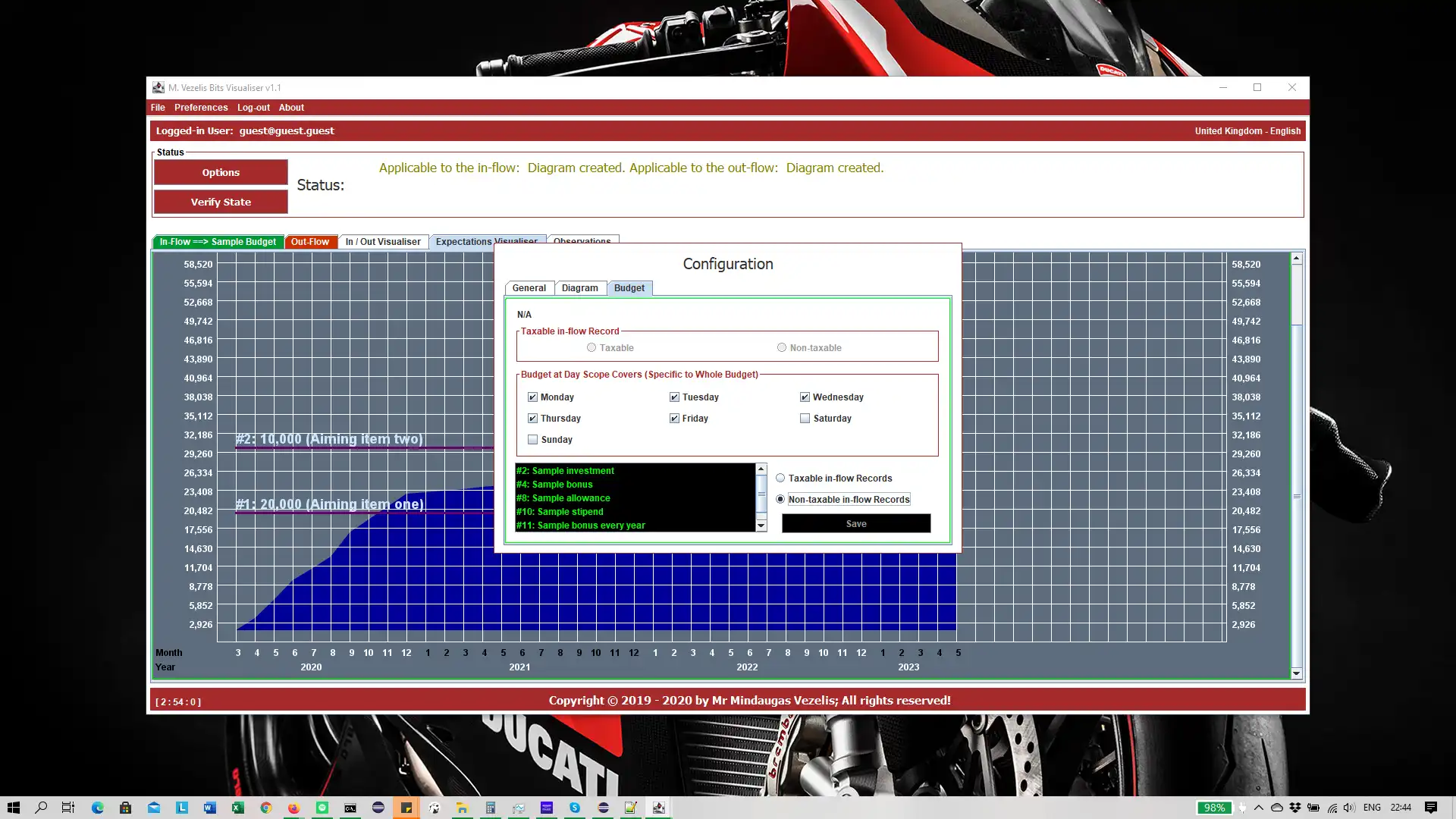Click the Out-Flow tab
Image resolution: width=1456 pixels, height=819 pixels.
[310, 241]
